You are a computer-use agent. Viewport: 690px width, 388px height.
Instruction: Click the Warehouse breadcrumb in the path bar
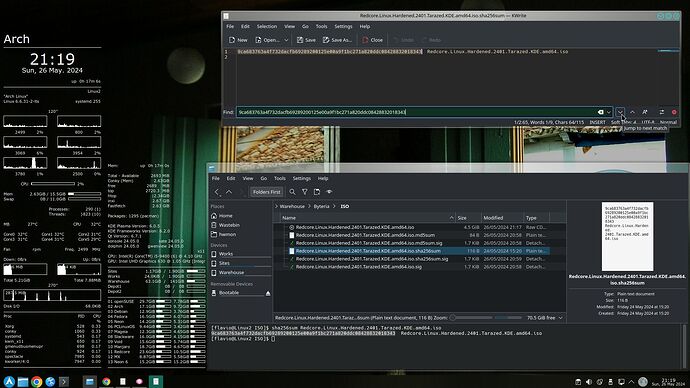click(x=292, y=206)
